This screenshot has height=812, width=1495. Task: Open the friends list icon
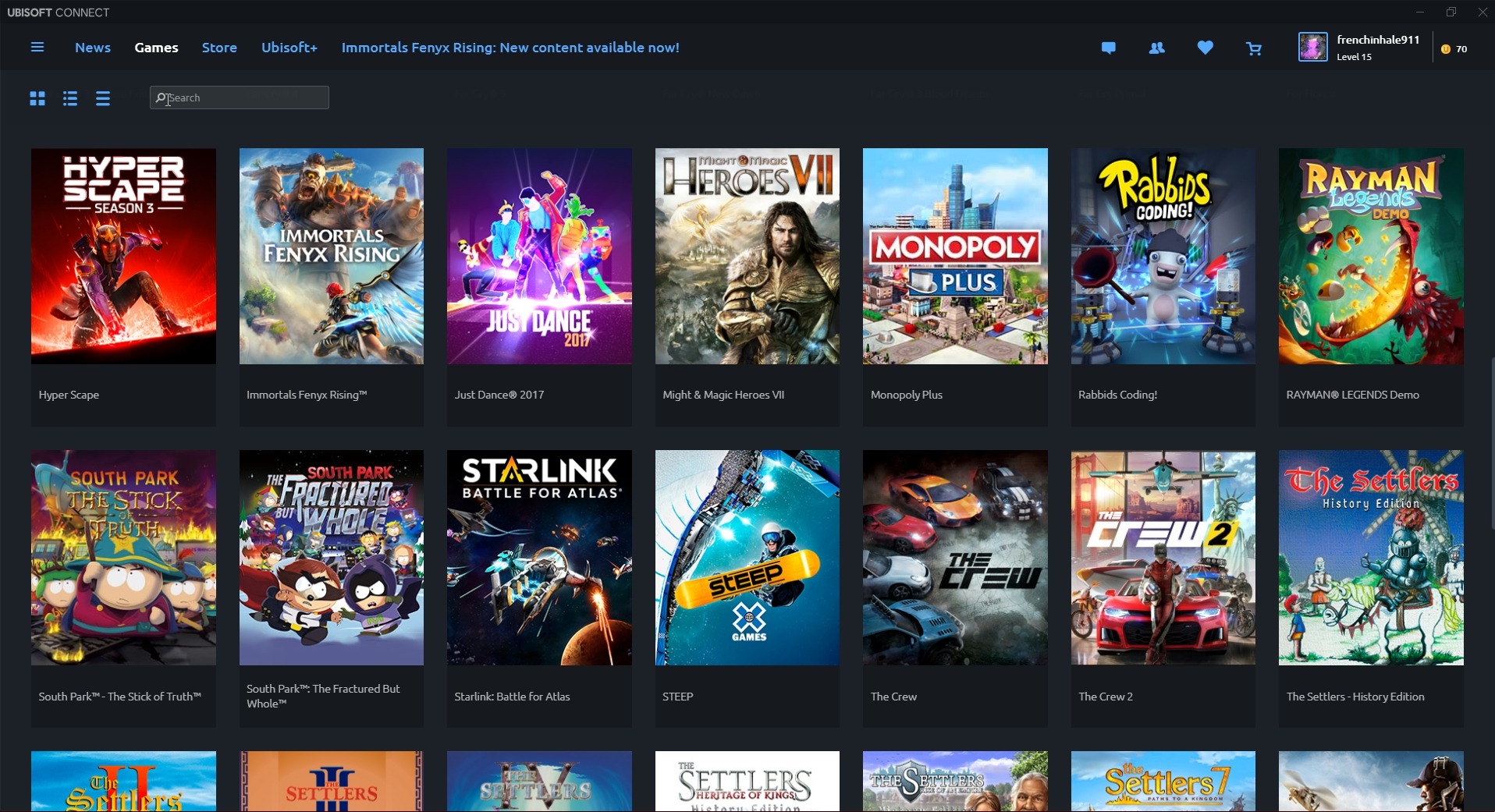click(1157, 48)
